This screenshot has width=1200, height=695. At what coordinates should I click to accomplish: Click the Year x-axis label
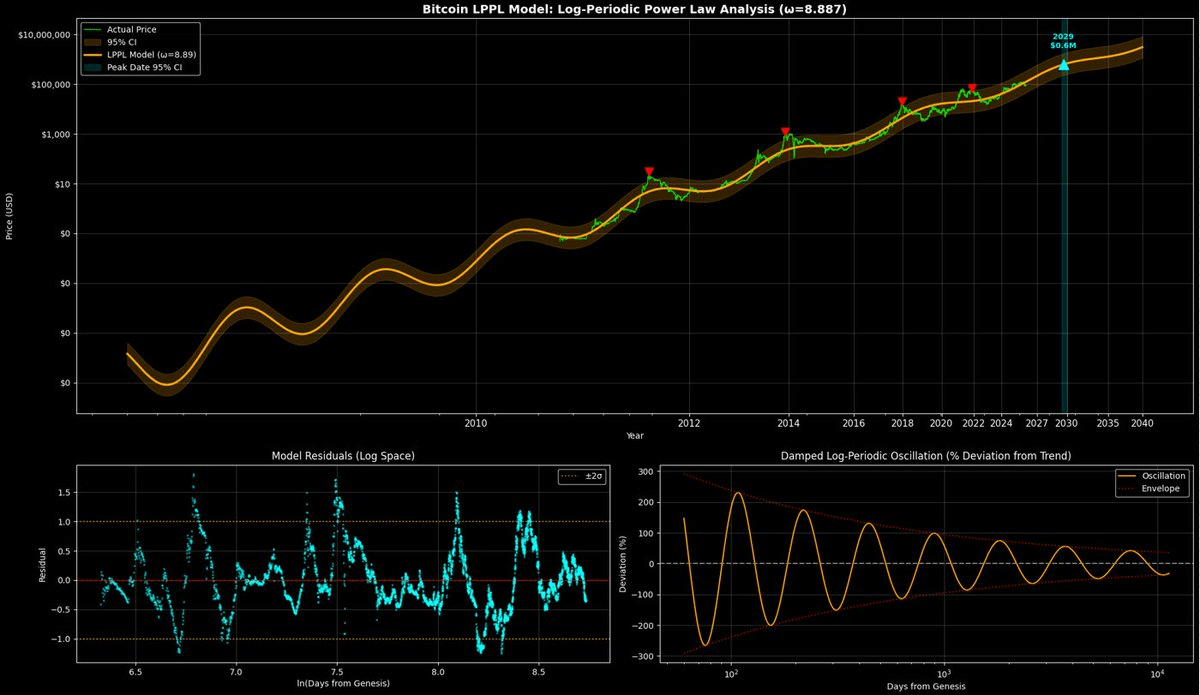(x=635, y=436)
